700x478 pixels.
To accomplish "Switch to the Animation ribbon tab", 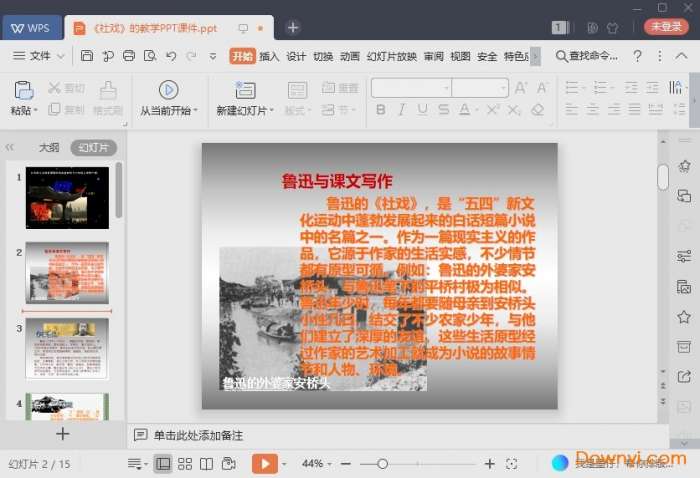I will pyautogui.click(x=350, y=56).
